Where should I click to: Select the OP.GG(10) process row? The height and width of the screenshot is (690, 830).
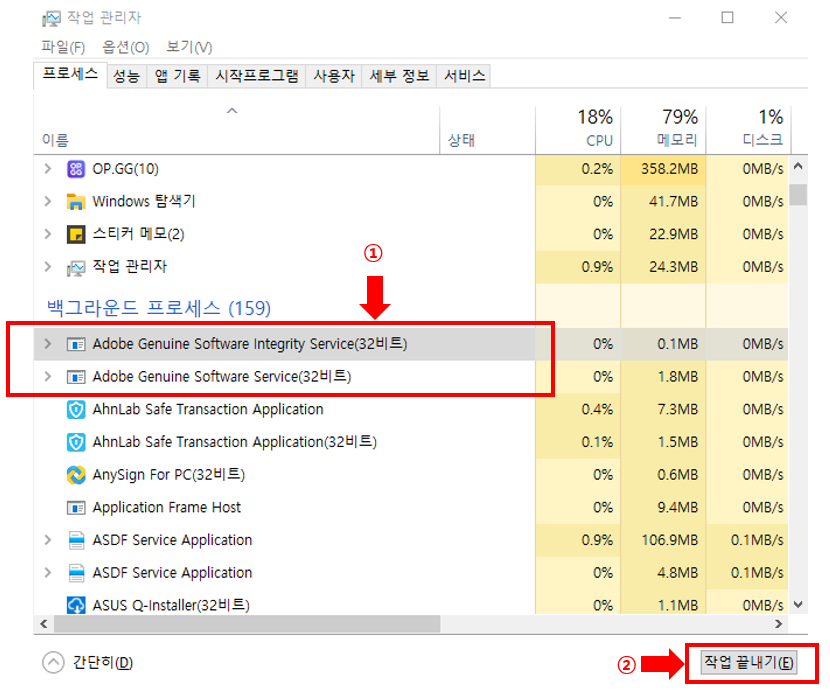click(411, 169)
